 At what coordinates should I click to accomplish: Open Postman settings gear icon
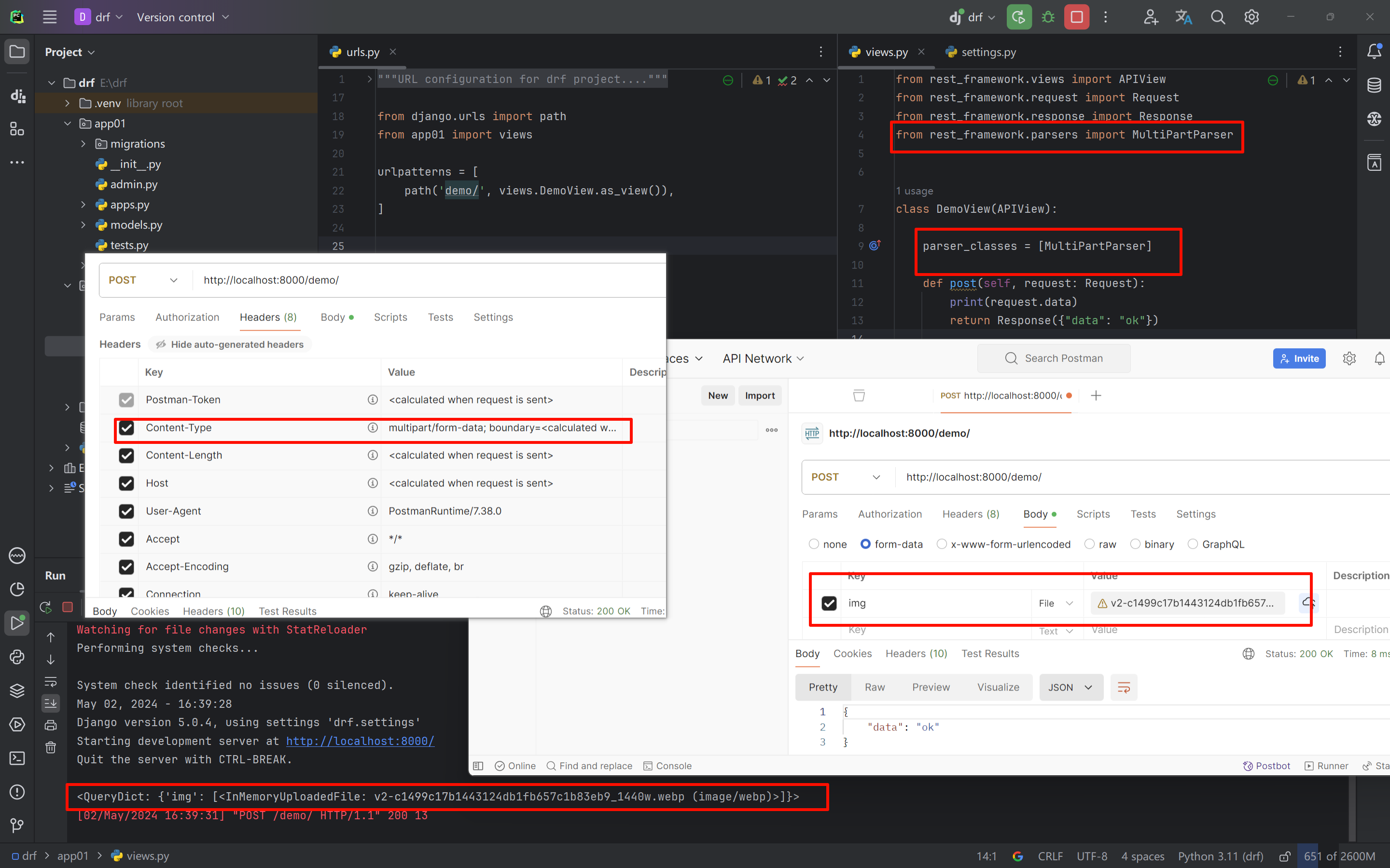pos(1348,359)
